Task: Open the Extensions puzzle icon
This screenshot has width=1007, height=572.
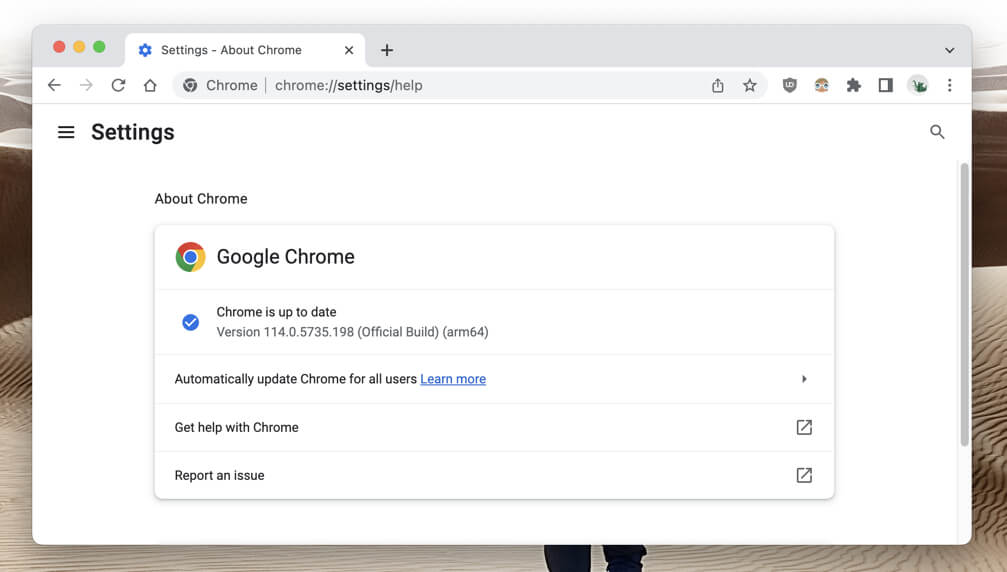Action: click(x=853, y=85)
